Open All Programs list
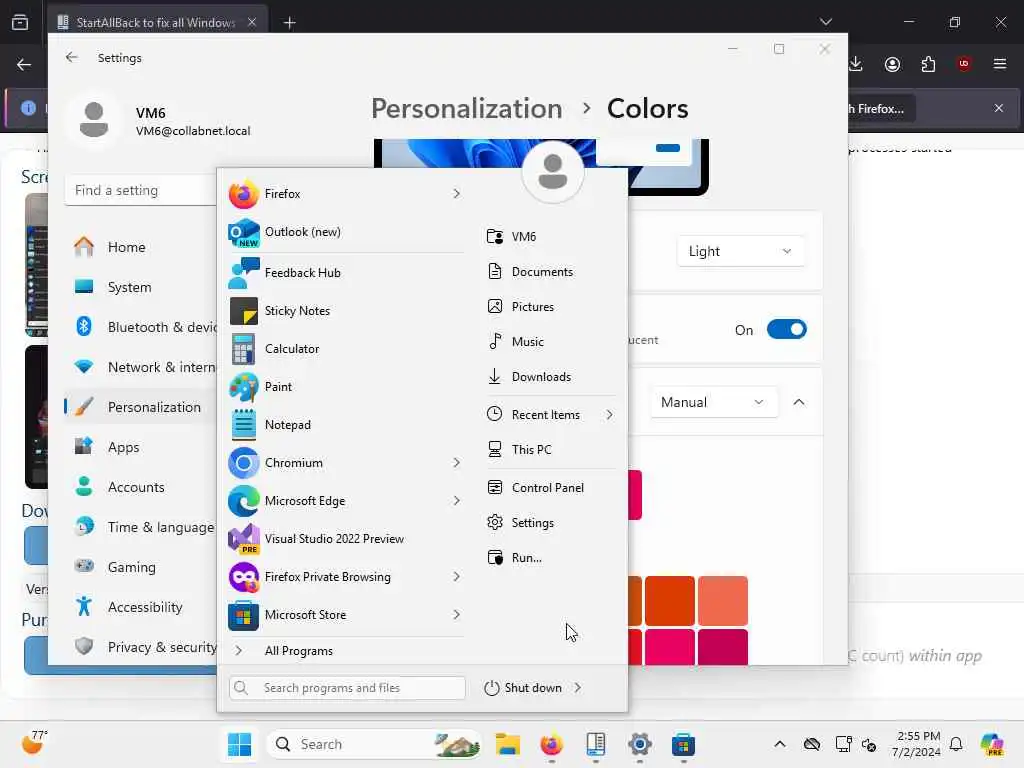The height and width of the screenshot is (768, 1024). 344,651
